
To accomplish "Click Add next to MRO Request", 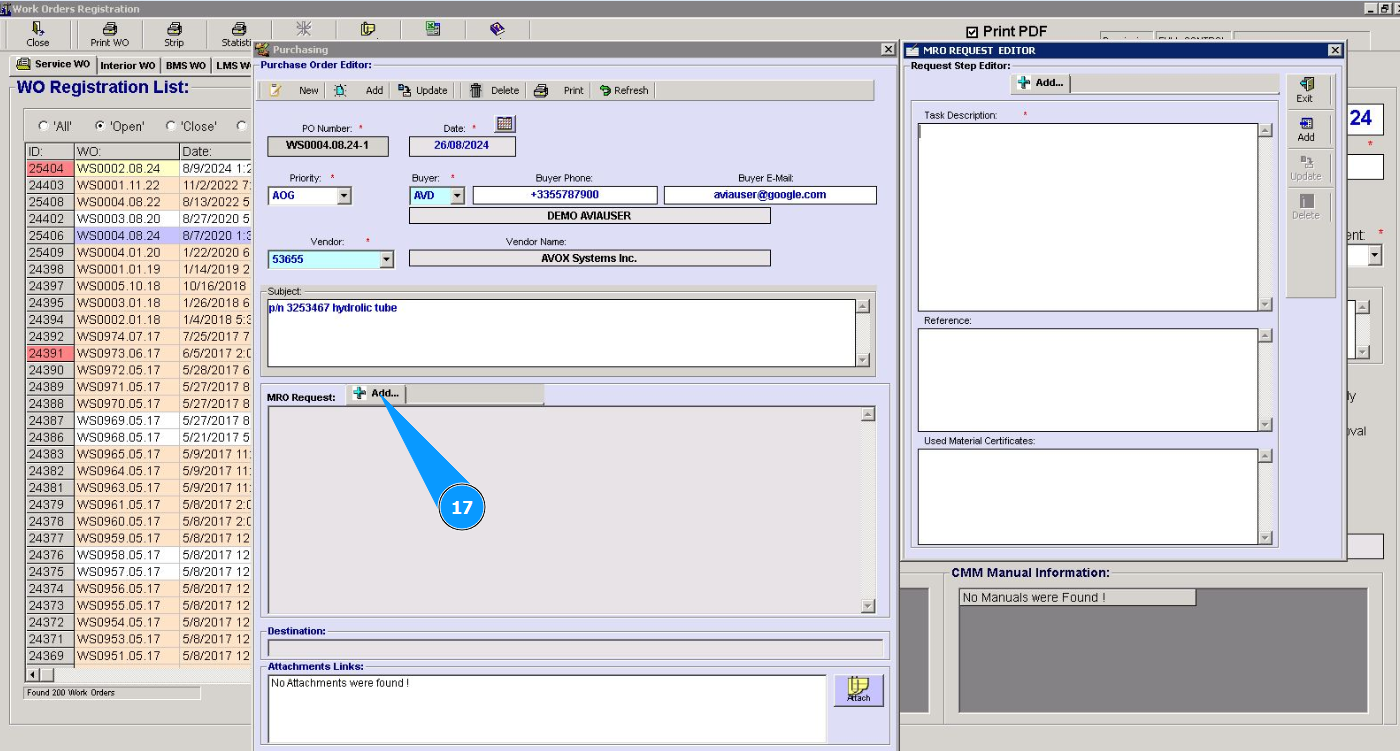I will 376,394.
